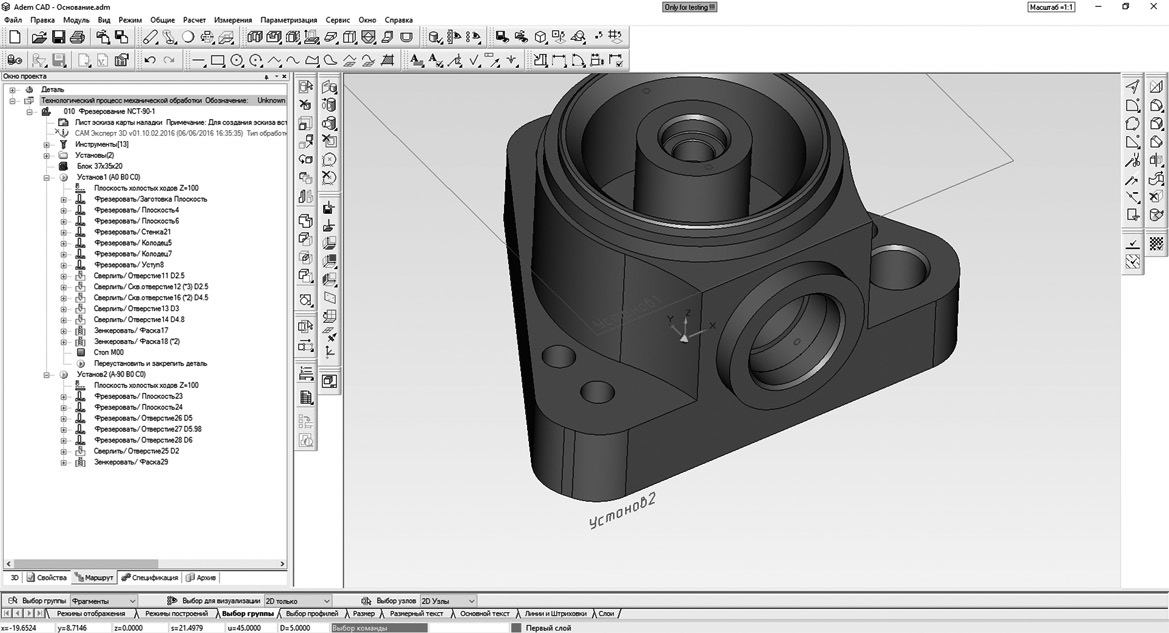Image resolution: width=1169 pixels, height=633 pixels.
Task: Open a file with the folder icon
Action: point(39,37)
